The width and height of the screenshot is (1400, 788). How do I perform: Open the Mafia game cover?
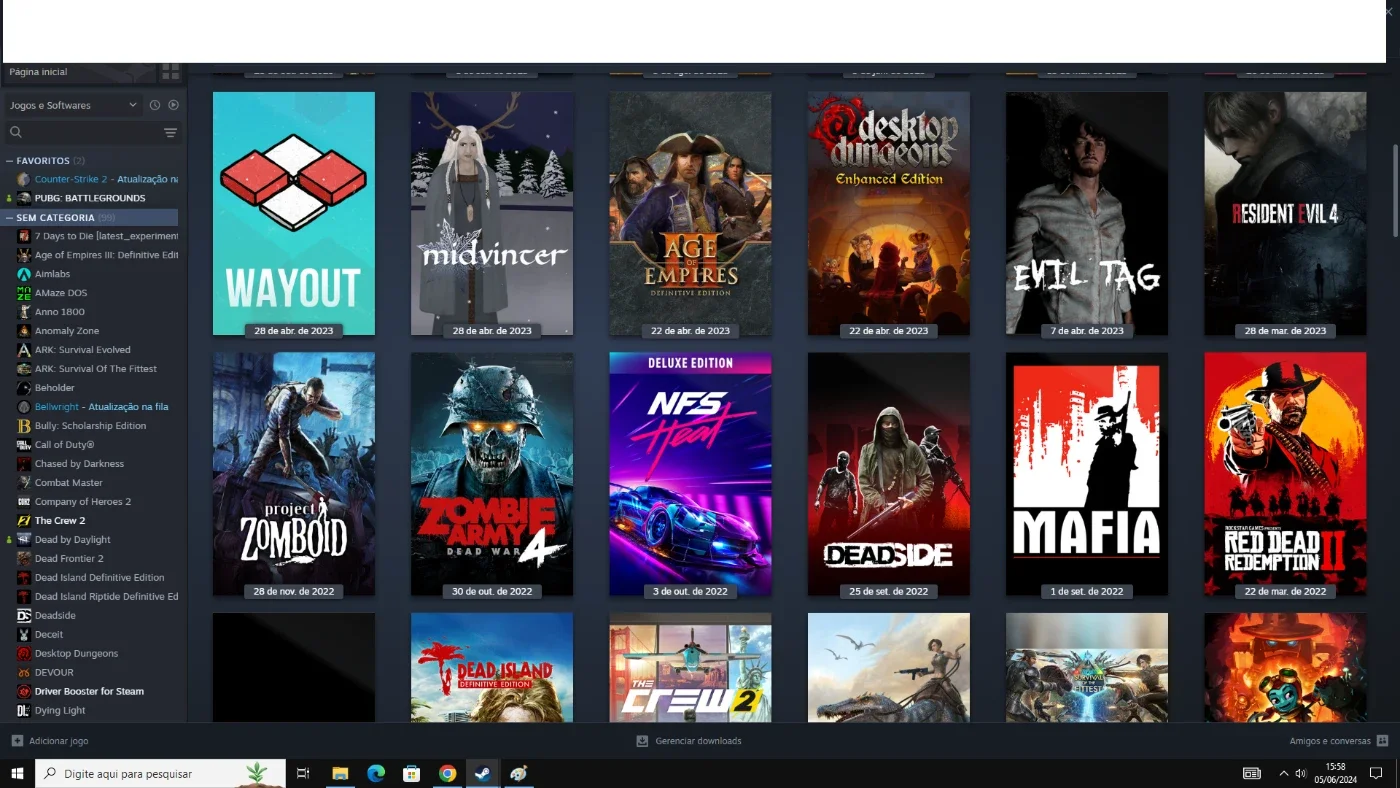coord(1087,474)
